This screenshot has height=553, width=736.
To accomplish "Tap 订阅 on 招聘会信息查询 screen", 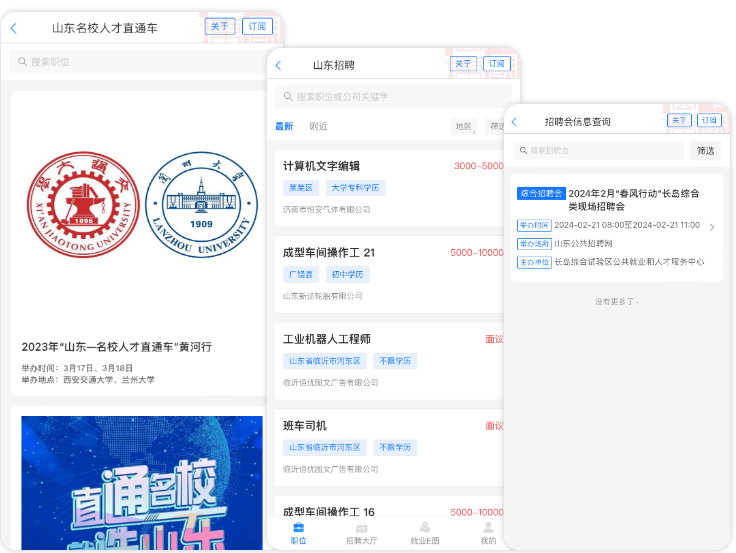I will 709,121.
